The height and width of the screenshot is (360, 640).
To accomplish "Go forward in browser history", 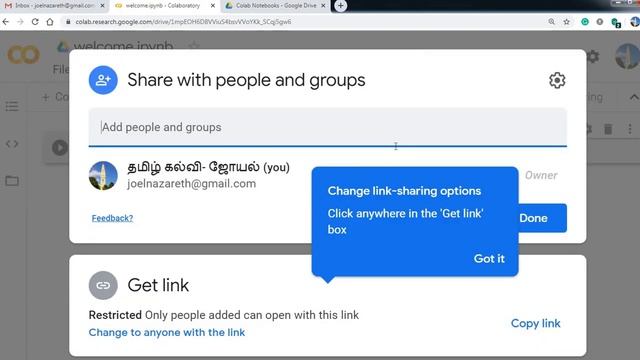I will point(20,22).
